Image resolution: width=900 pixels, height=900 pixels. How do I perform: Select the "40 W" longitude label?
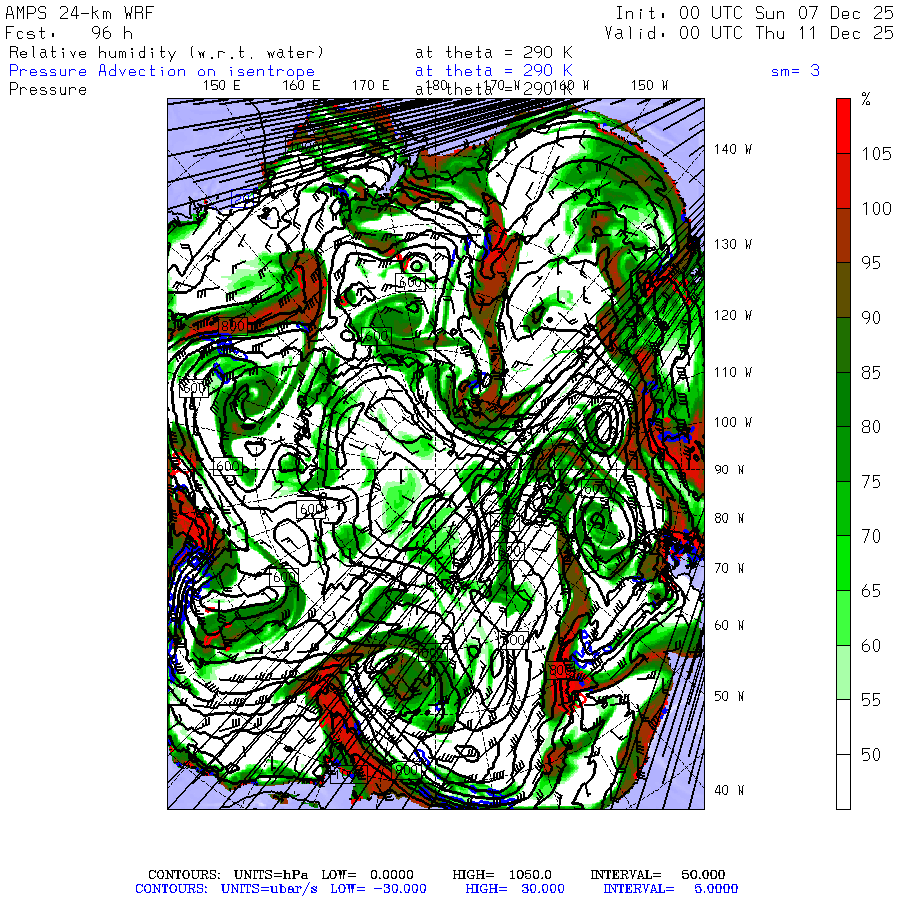point(726,790)
